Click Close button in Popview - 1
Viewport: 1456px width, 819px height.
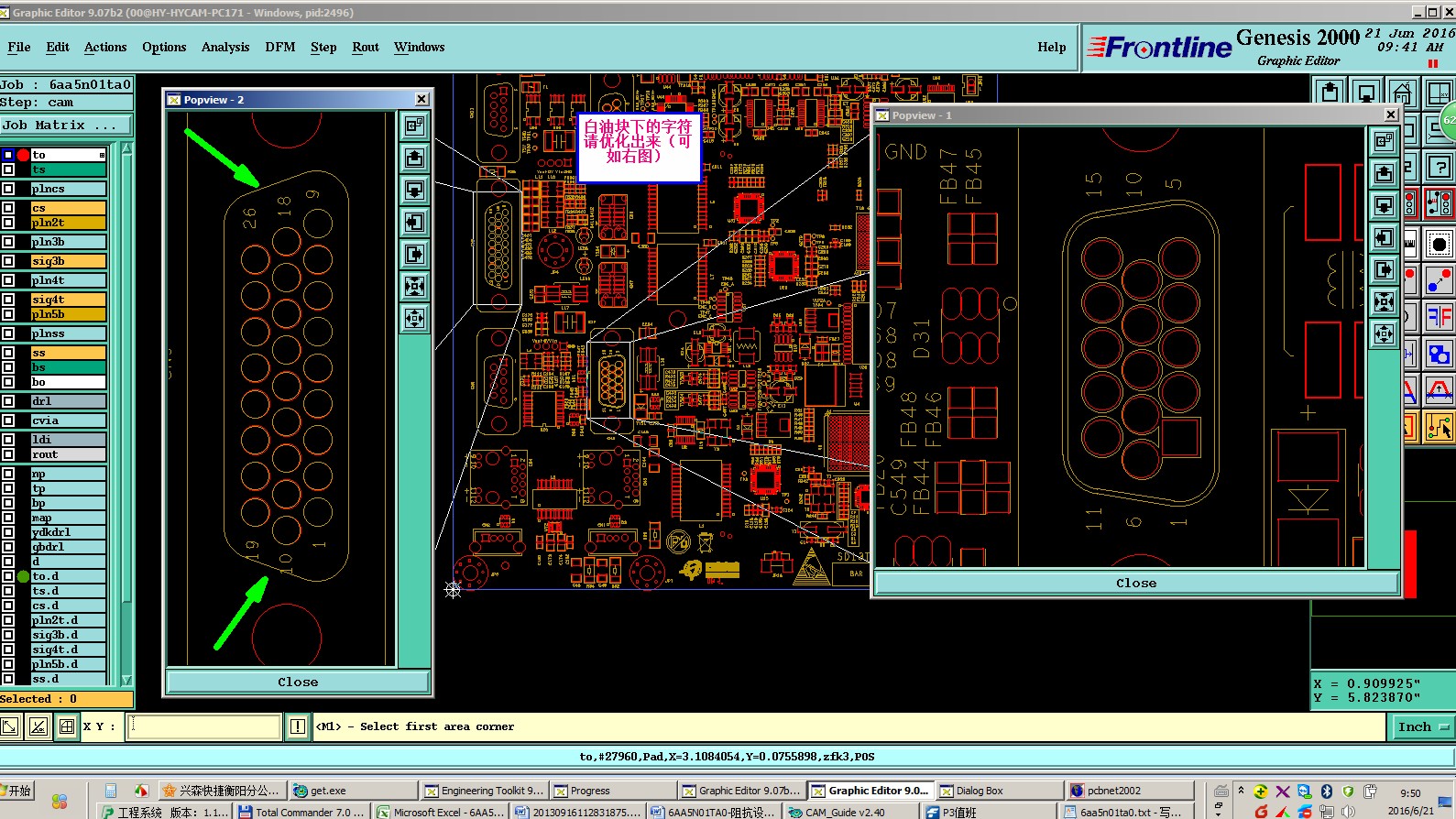(x=1136, y=583)
